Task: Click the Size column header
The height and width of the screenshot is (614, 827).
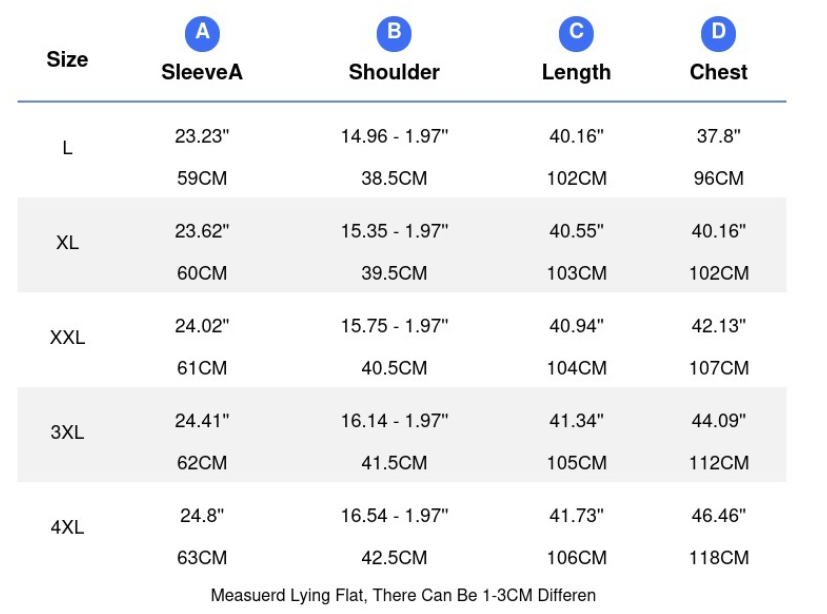Action: pyautogui.click(x=68, y=59)
